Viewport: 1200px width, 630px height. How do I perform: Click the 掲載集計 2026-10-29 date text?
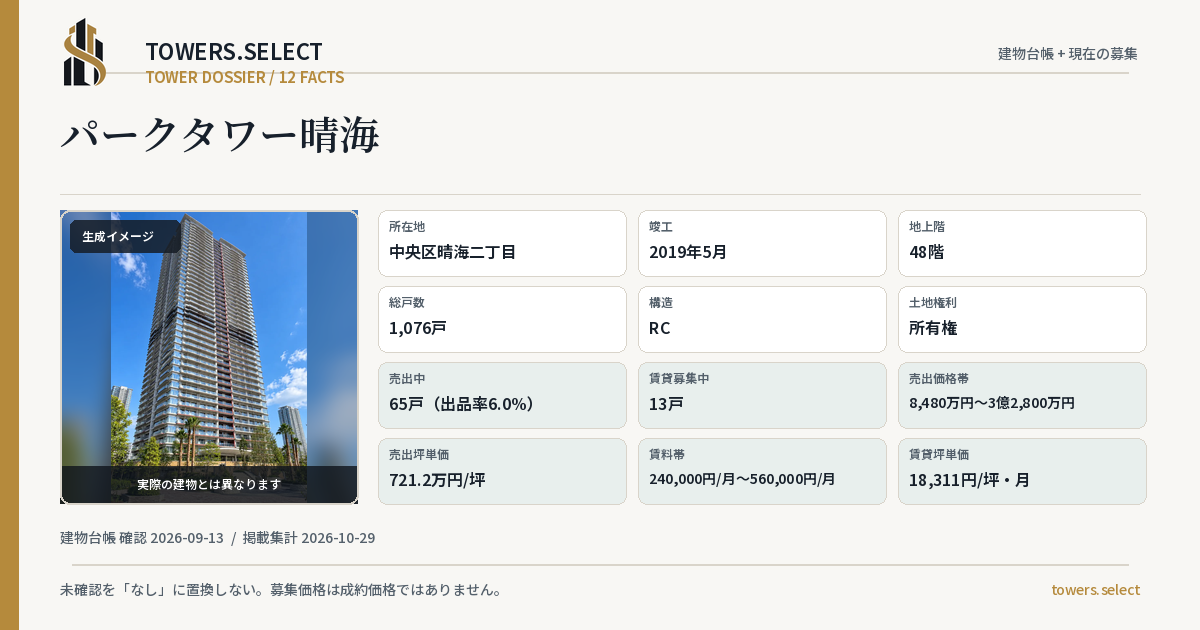[x=309, y=538]
